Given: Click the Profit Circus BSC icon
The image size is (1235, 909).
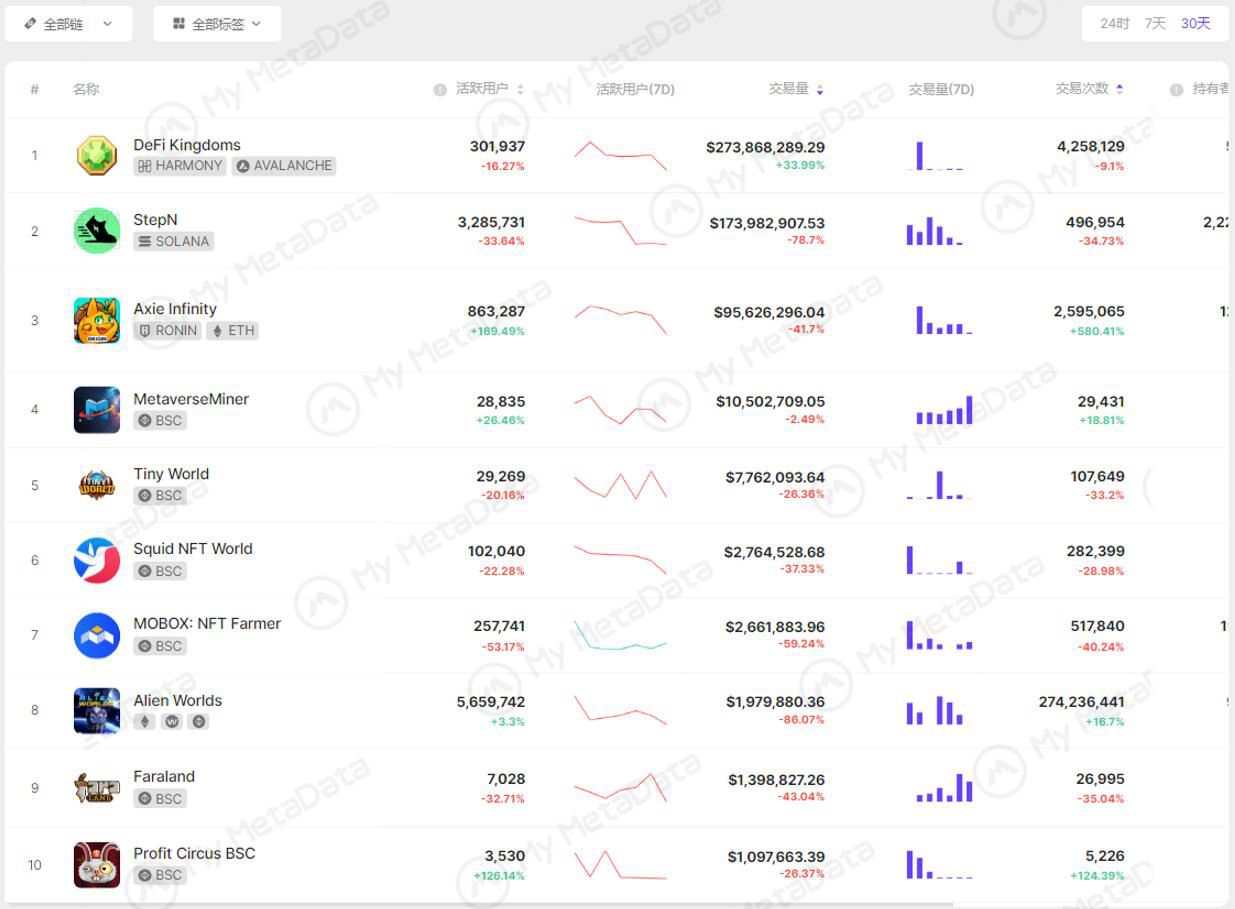Looking at the screenshot, I should pyautogui.click(x=97, y=865).
